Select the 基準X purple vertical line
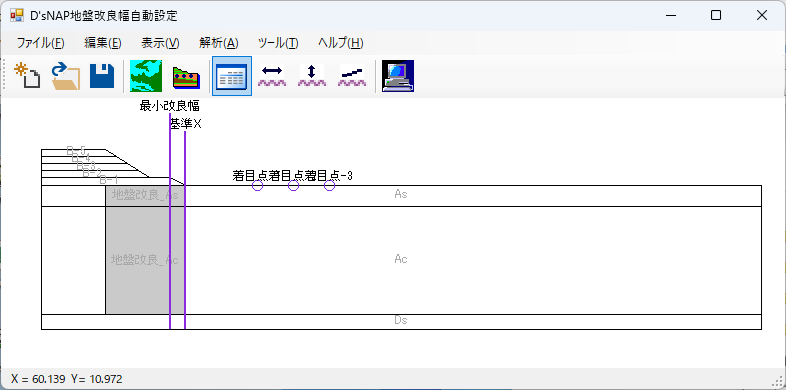This screenshot has width=786, height=390. click(185, 231)
